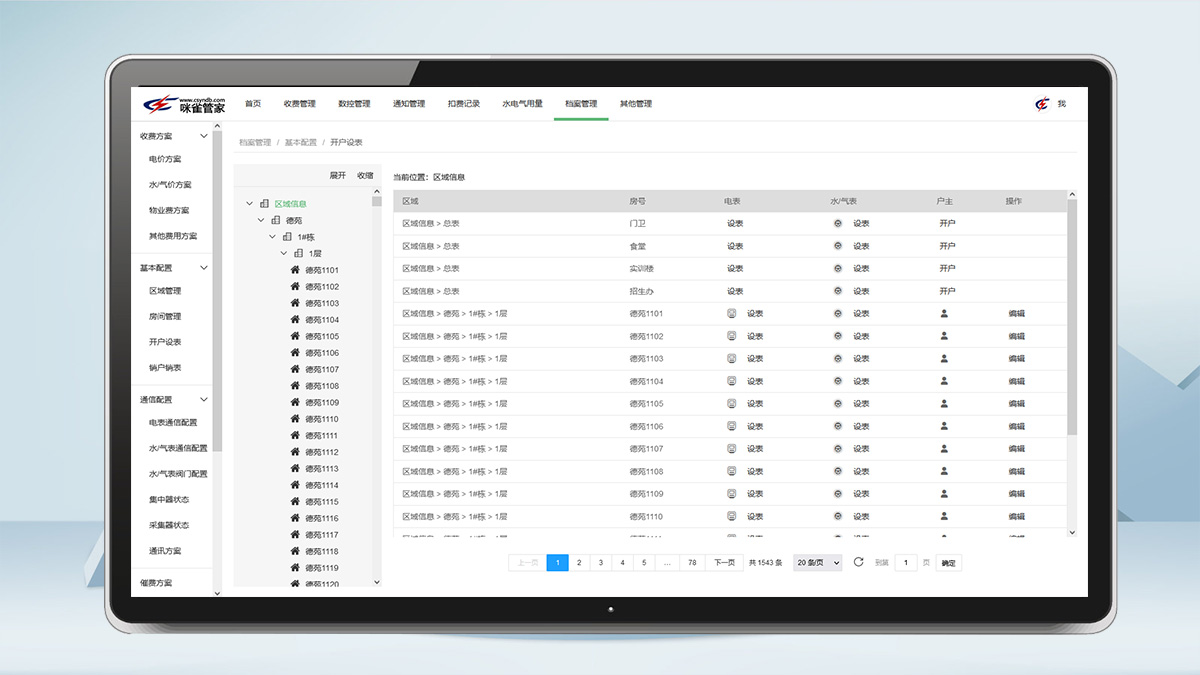Collapse the 1#栋 tree node arrow

point(272,237)
